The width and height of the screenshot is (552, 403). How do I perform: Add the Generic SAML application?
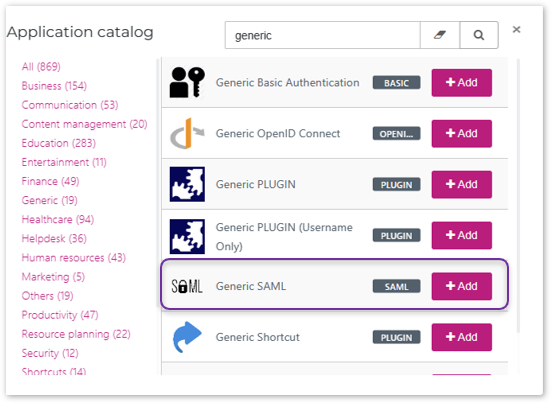coord(462,286)
